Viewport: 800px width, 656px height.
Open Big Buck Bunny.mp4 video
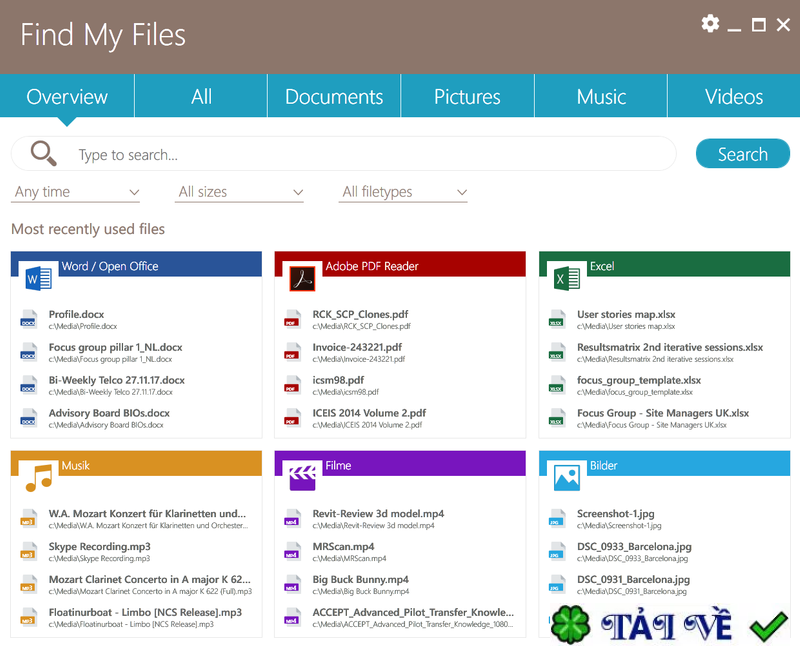360,580
